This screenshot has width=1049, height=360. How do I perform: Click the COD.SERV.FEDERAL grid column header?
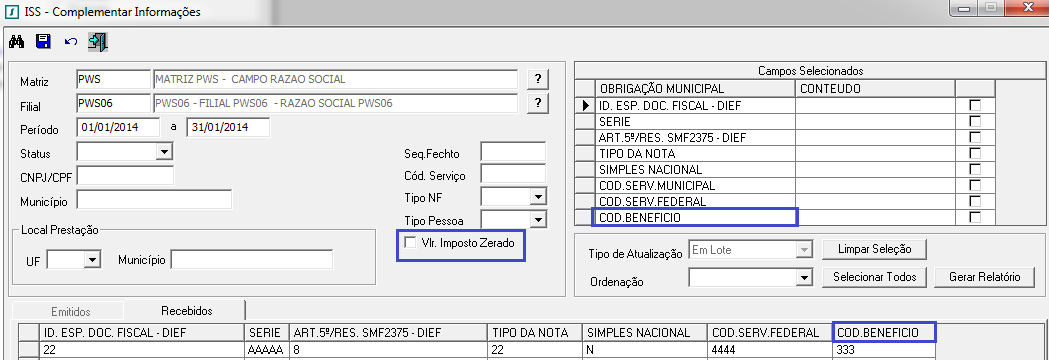coord(769,332)
